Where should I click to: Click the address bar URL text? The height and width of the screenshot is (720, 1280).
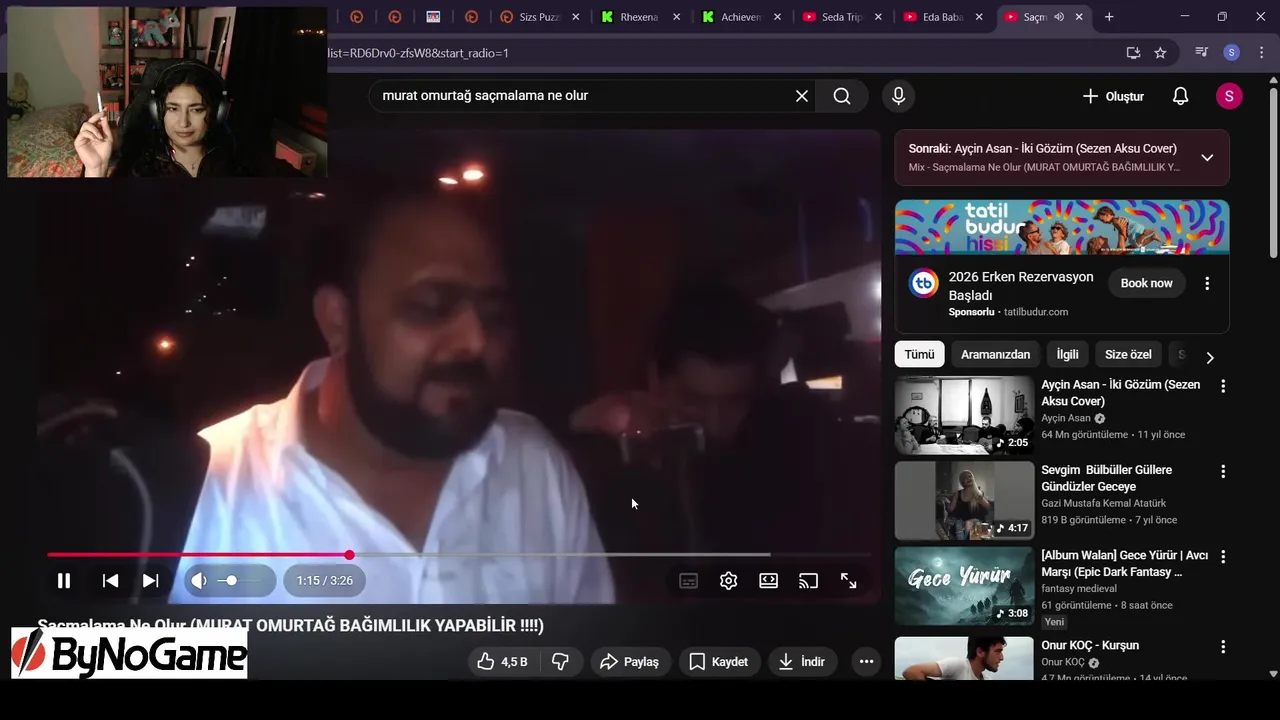418,53
